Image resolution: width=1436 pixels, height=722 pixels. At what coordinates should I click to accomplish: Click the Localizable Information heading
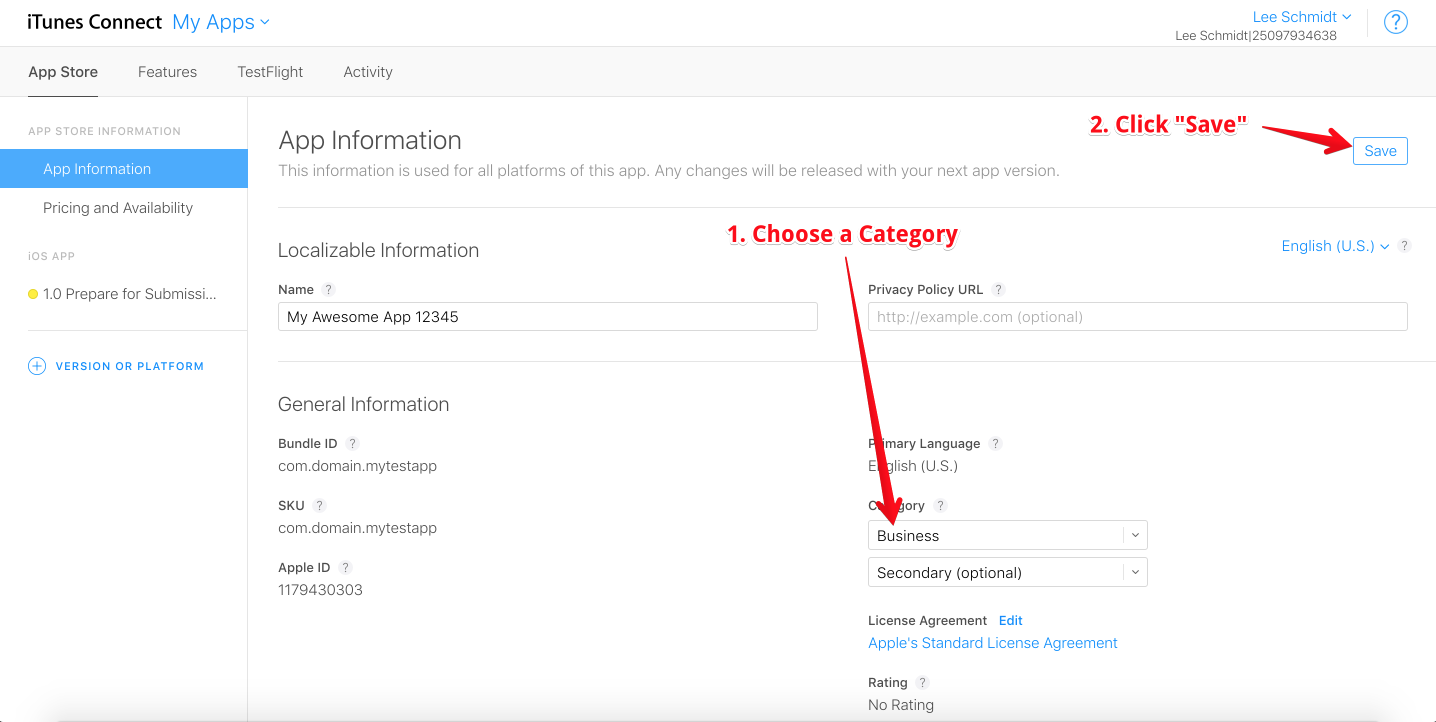tap(378, 250)
